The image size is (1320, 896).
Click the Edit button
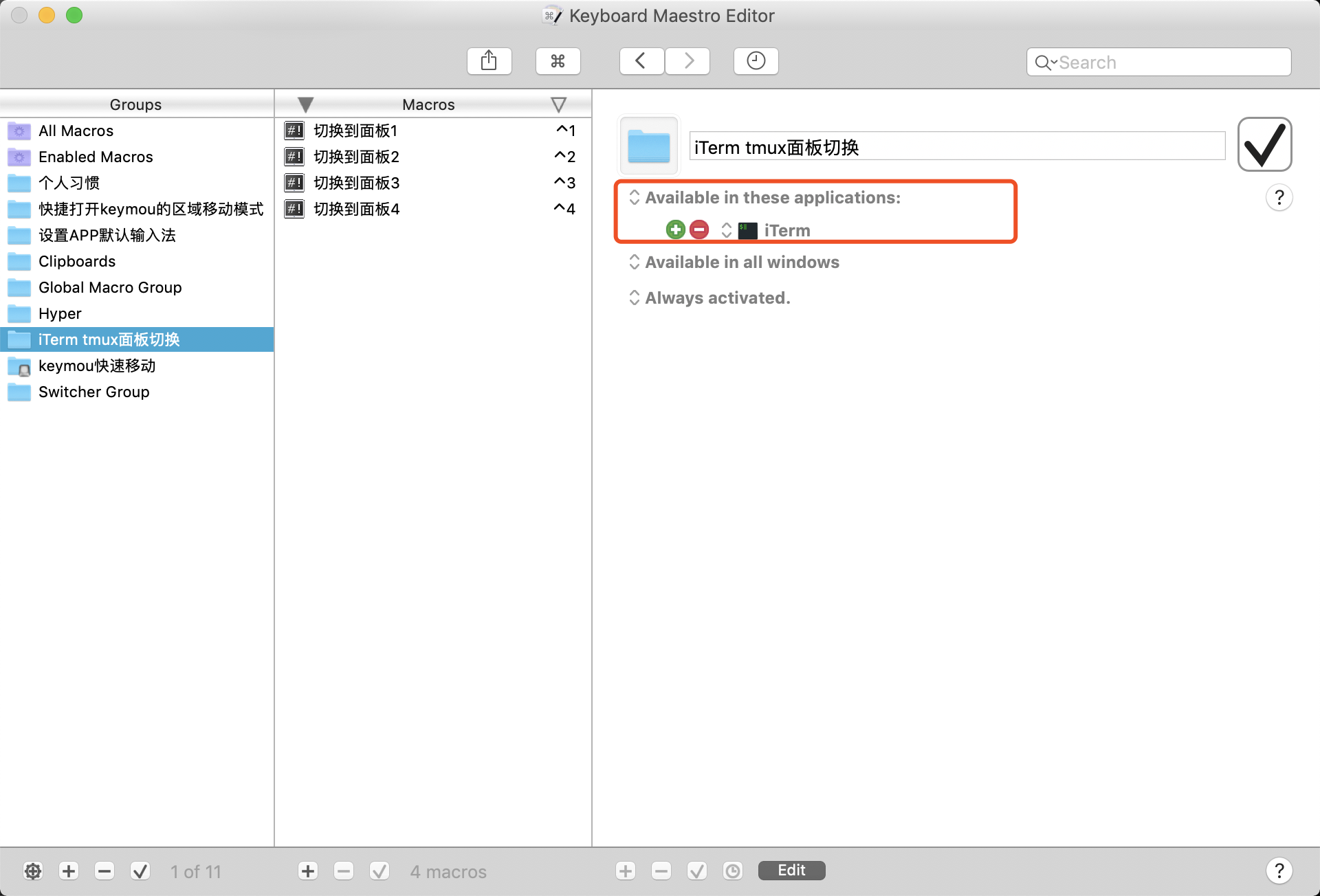[x=791, y=871]
